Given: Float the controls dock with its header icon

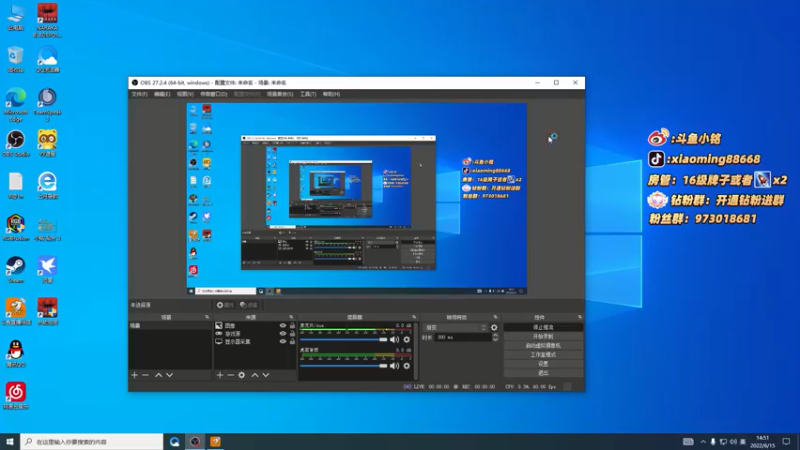Looking at the screenshot, I should [x=580, y=317].
